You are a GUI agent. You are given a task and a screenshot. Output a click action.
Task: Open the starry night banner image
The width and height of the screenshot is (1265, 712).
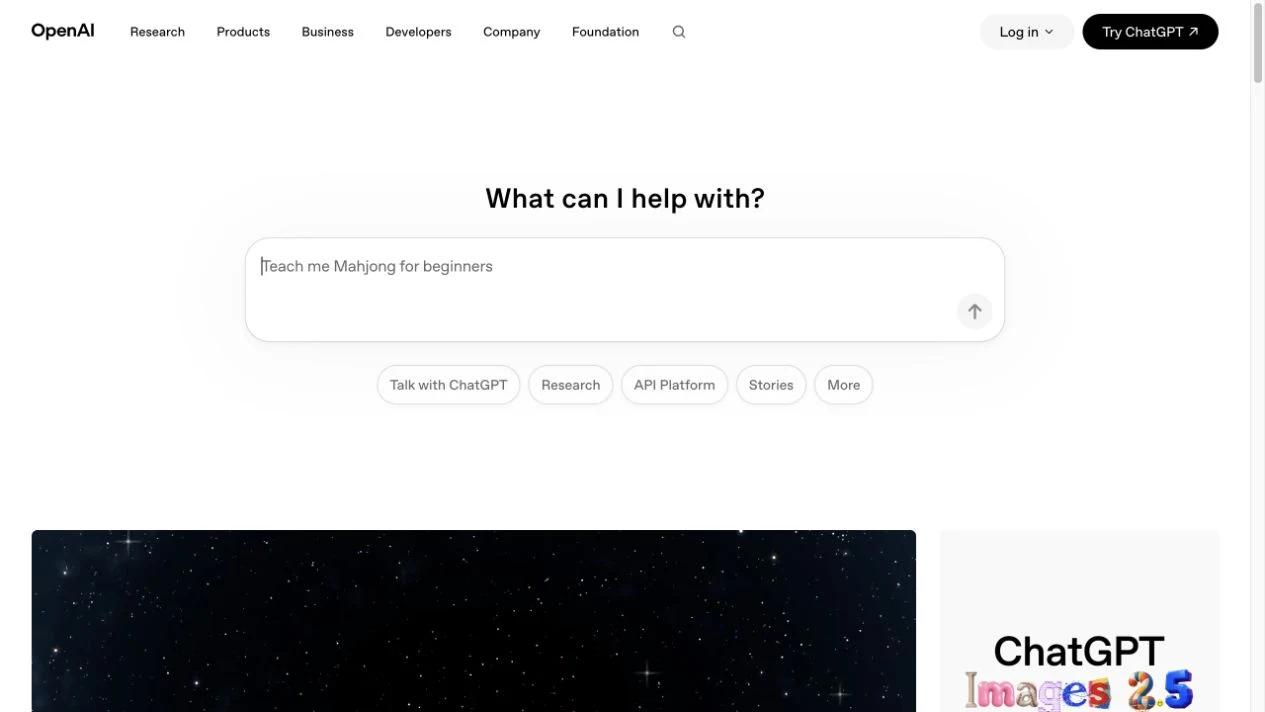pos(474,621)
